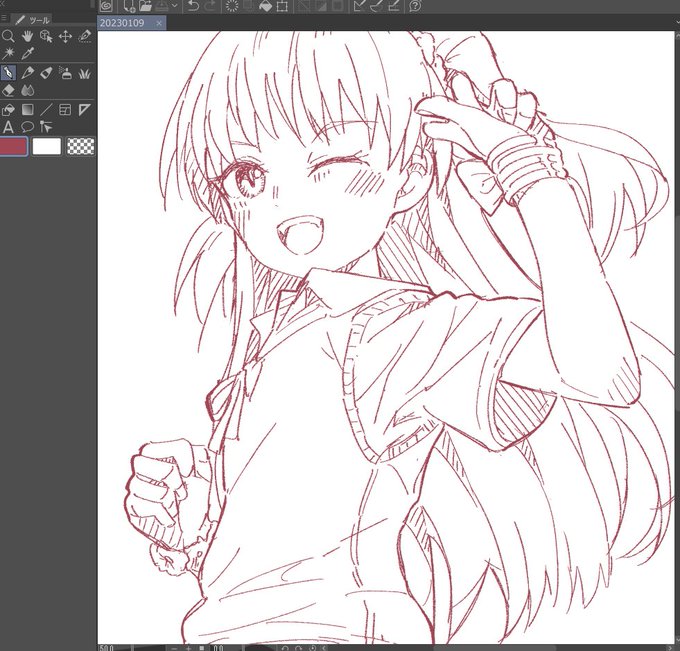Click the Undo arrow
The width and height of the screenshot is (680, 651).
tap(193, 6)
